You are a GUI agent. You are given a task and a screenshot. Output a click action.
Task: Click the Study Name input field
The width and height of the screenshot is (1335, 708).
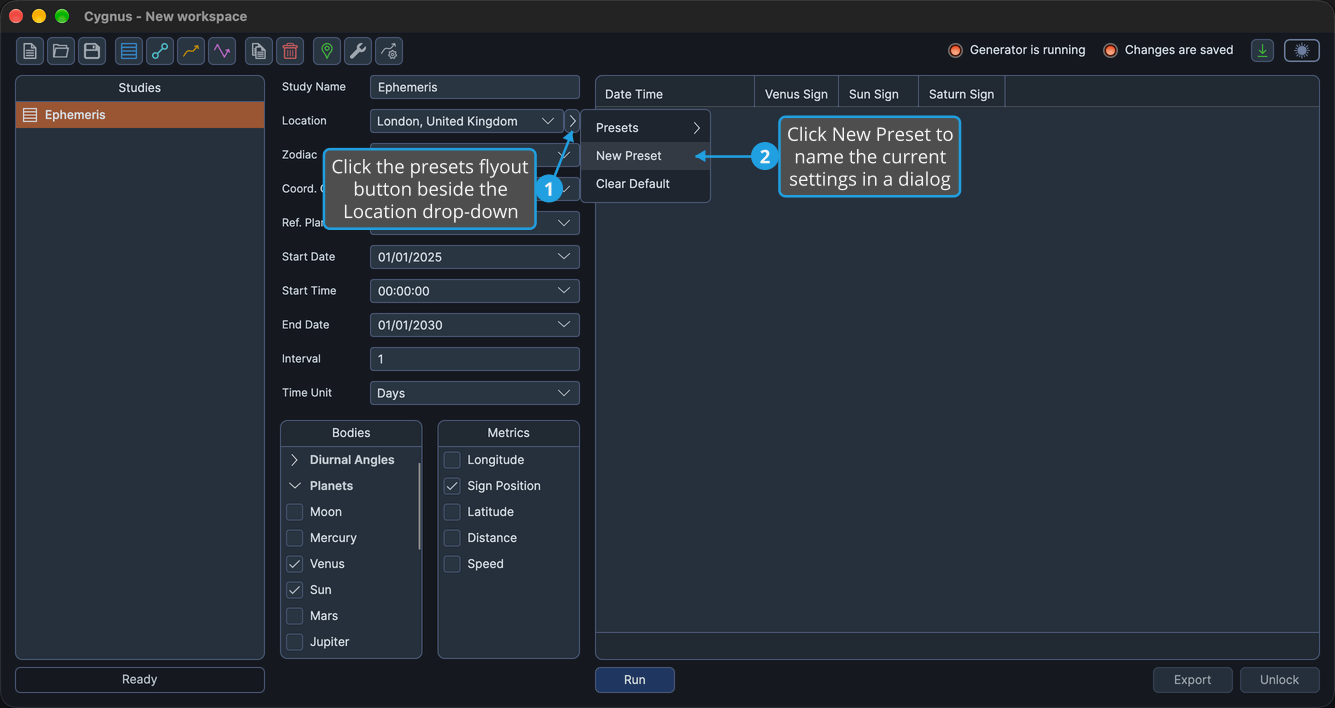pos(474,87)
